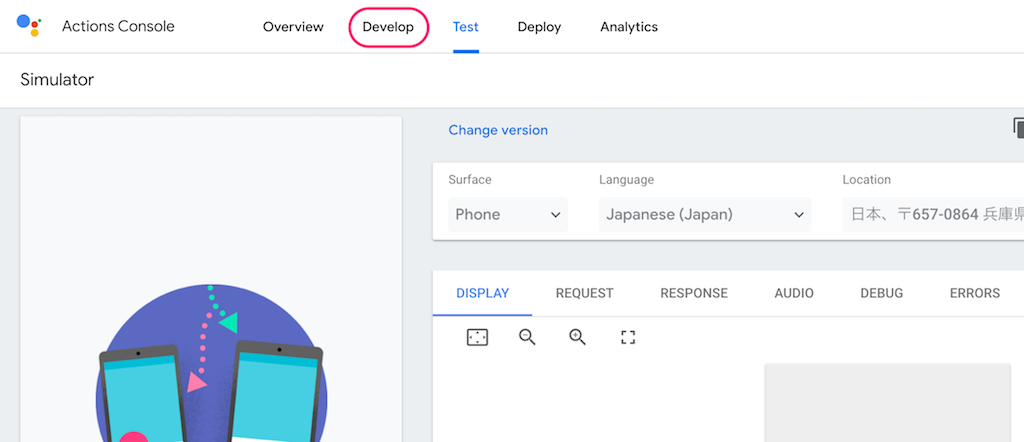Image resolution: width=1024 pixels, height=442 pixels.
Task: Switch to the DEBUG tab
Action: pos(882,293)
